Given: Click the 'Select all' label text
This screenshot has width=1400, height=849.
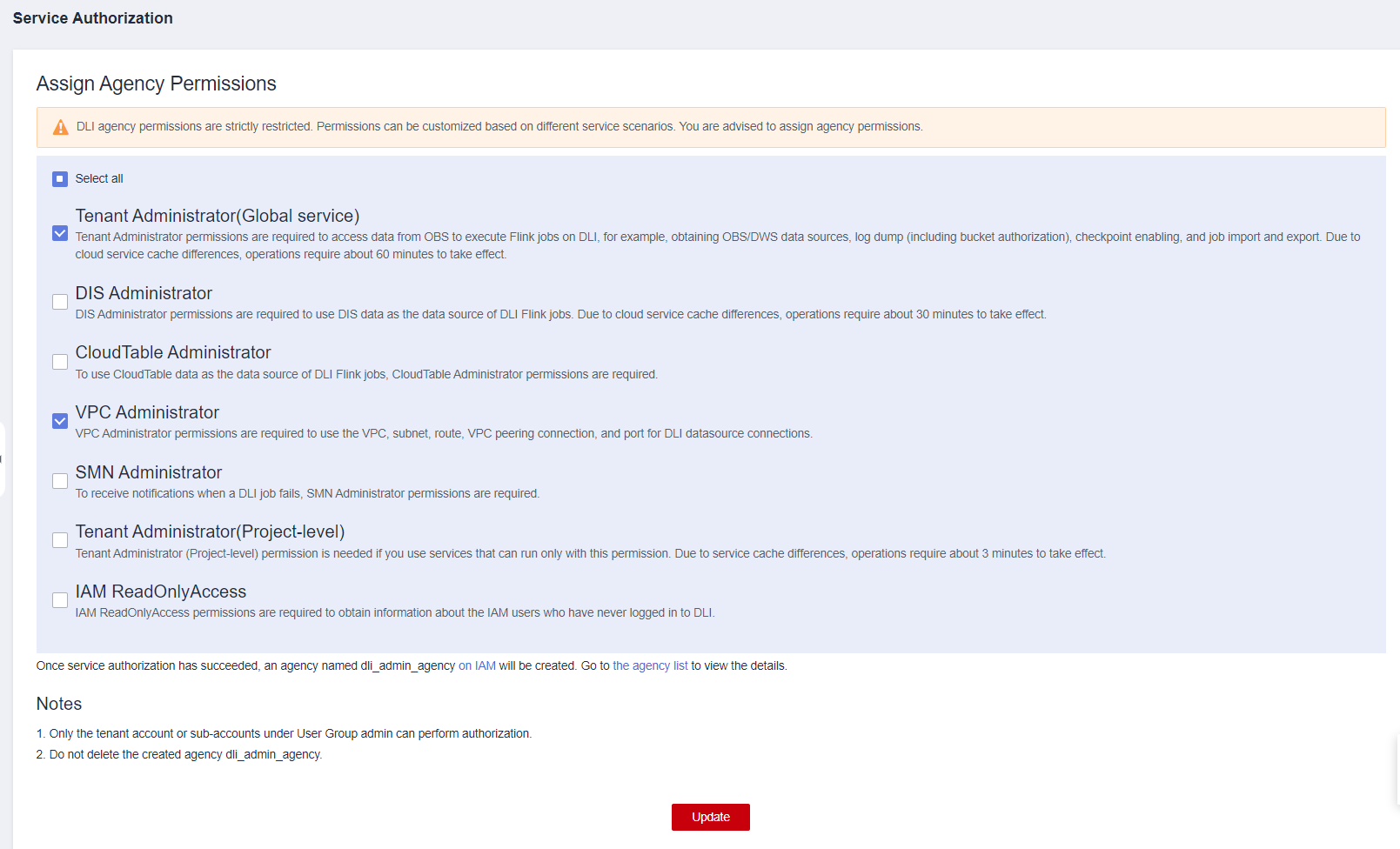Looking at the screenshot, I should click(x=99, y=178).
